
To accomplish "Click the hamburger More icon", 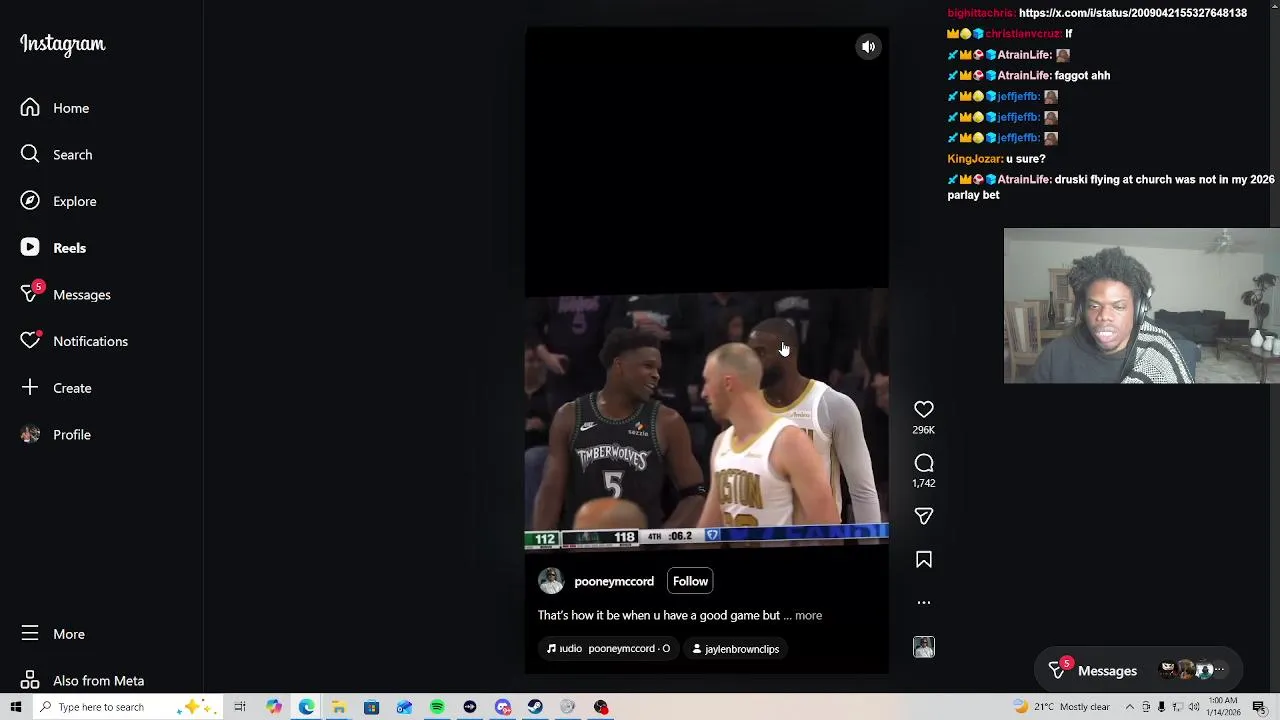I will coord(30,634).
